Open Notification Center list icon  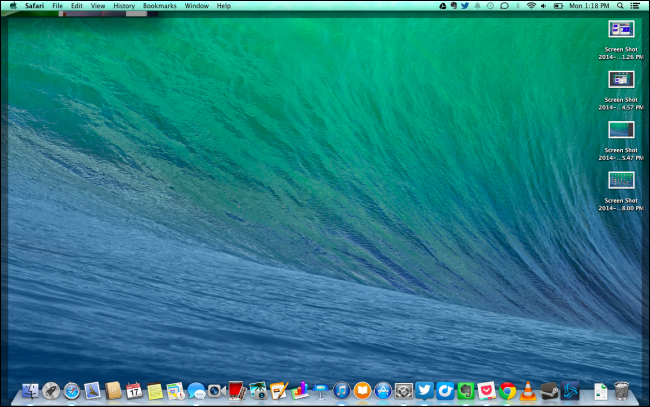click(x=635, y=6)
